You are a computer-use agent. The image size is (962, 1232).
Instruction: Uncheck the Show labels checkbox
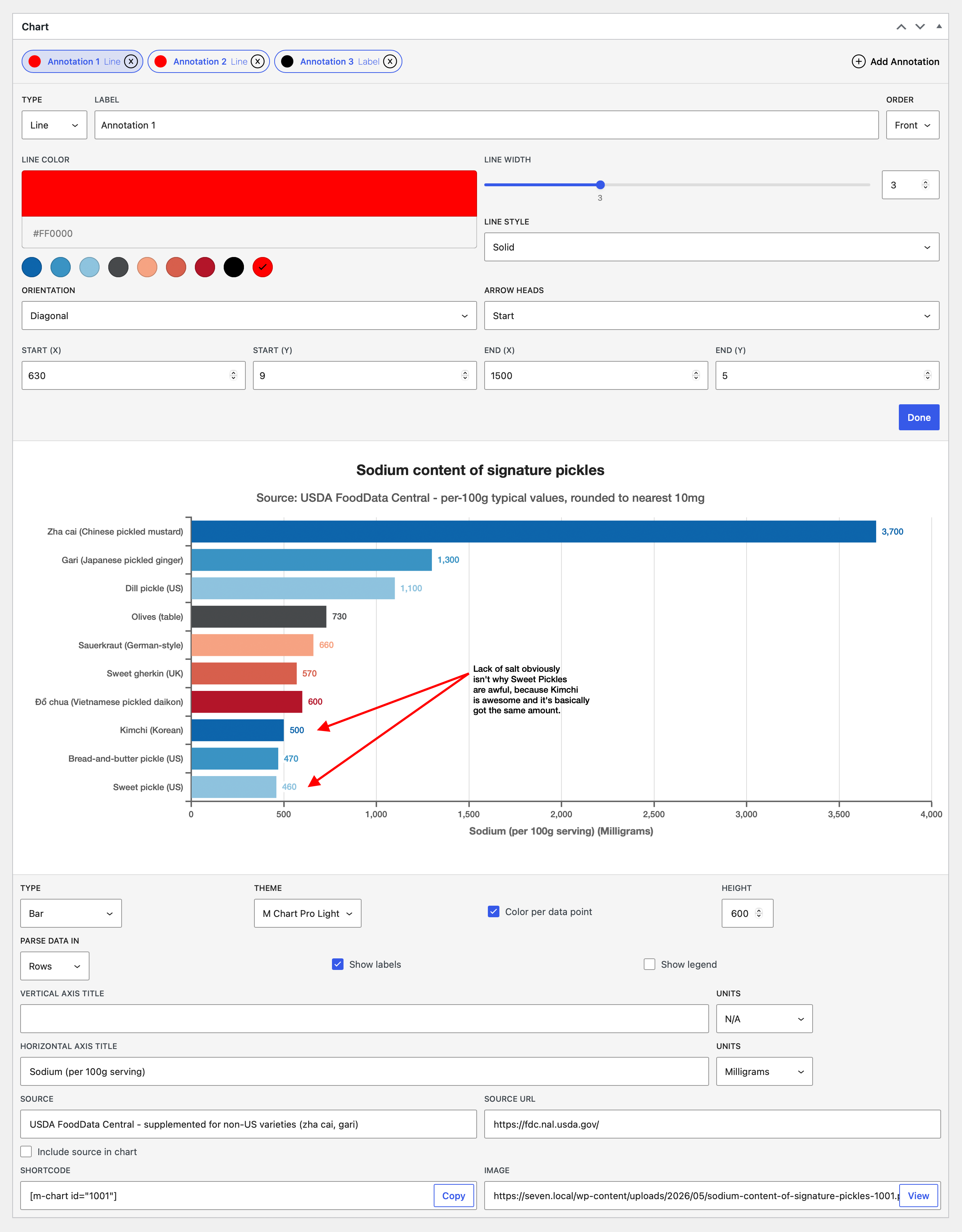coord(338,964)
